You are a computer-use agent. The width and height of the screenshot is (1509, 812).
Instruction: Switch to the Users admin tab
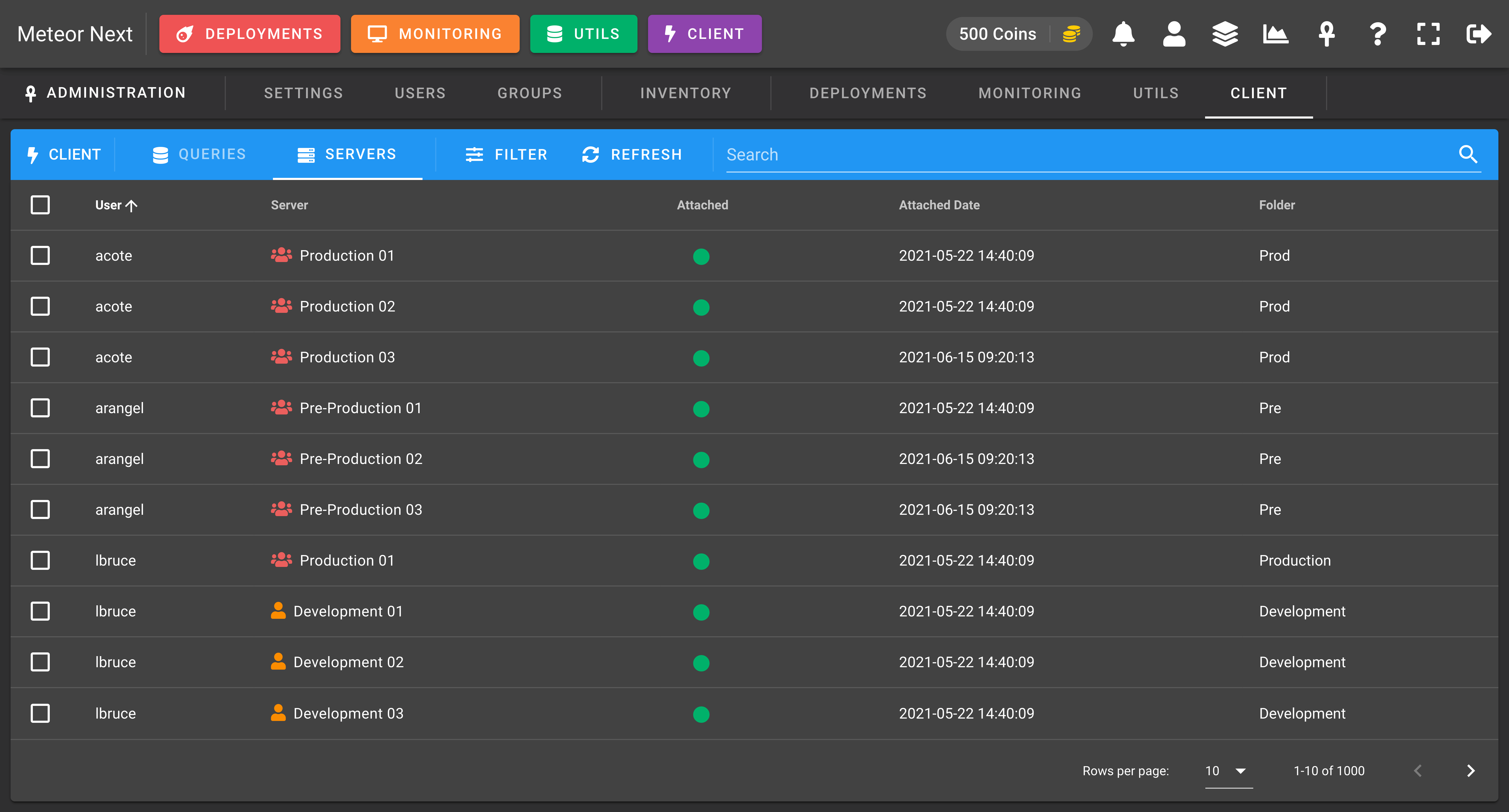pos(420,93)
